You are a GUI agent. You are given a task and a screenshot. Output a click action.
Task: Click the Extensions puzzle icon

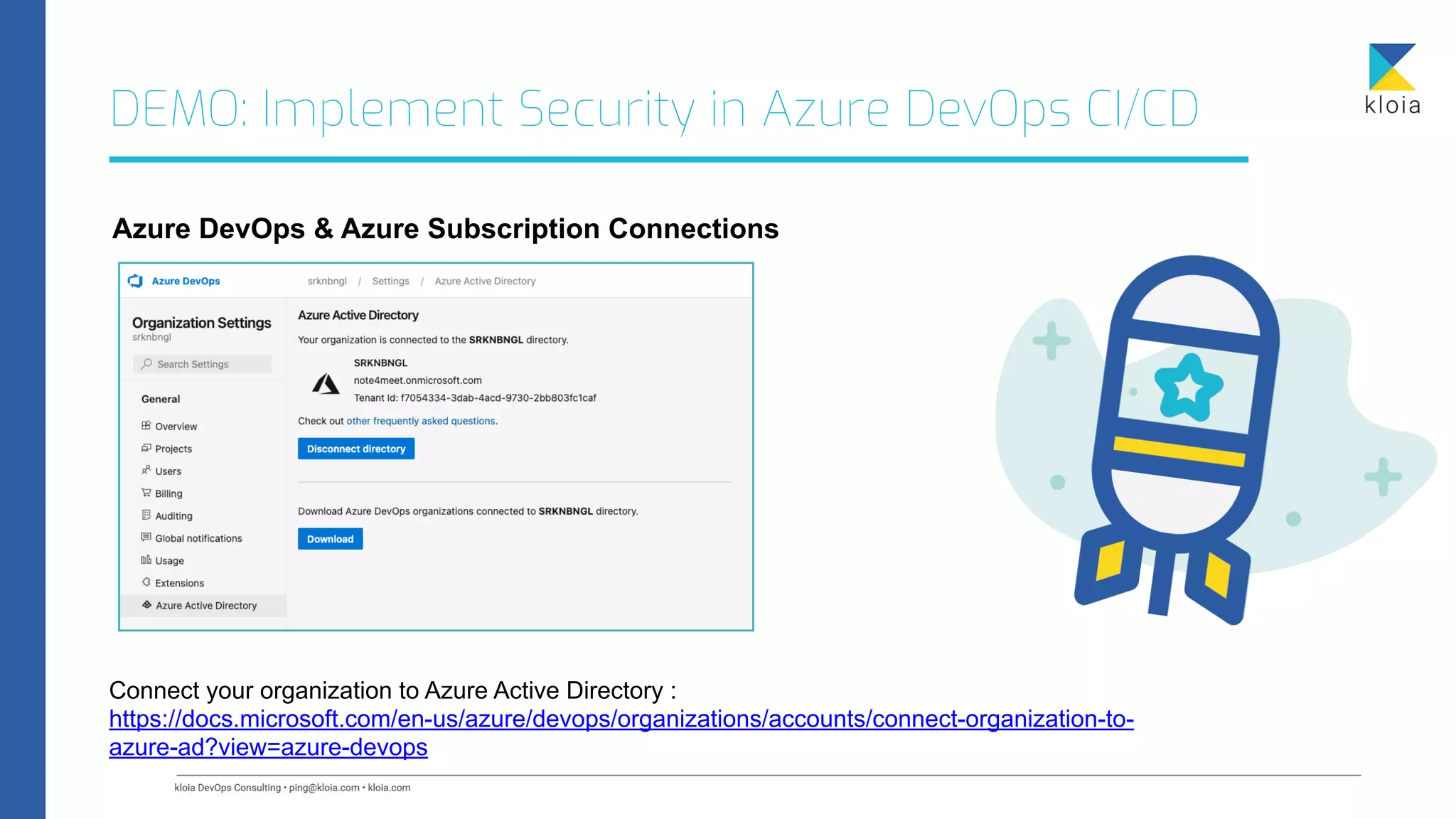tap(146, 582)
